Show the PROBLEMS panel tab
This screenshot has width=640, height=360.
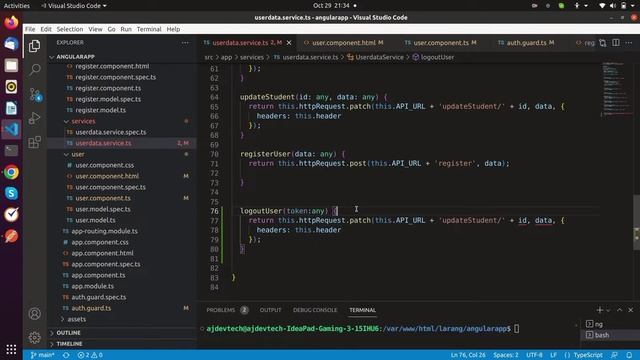220,310
